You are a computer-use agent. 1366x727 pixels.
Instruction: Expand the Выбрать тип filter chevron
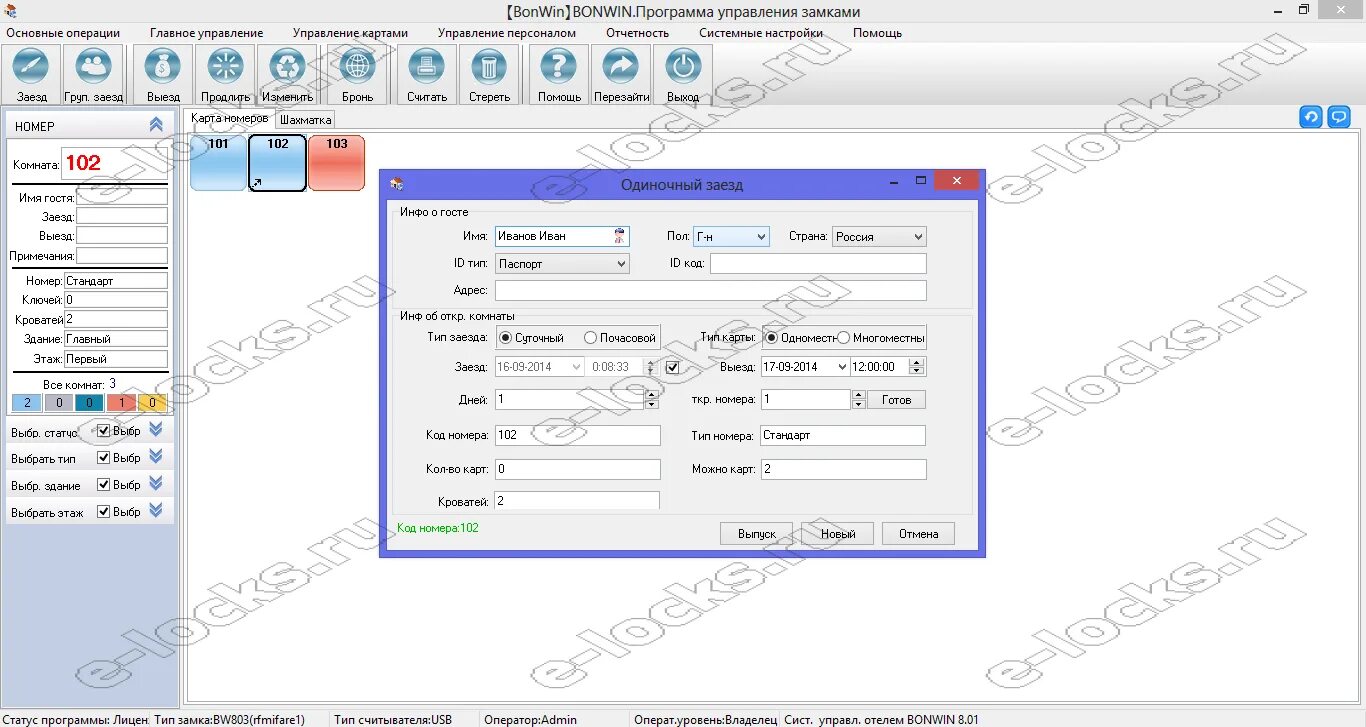point(155,456)
